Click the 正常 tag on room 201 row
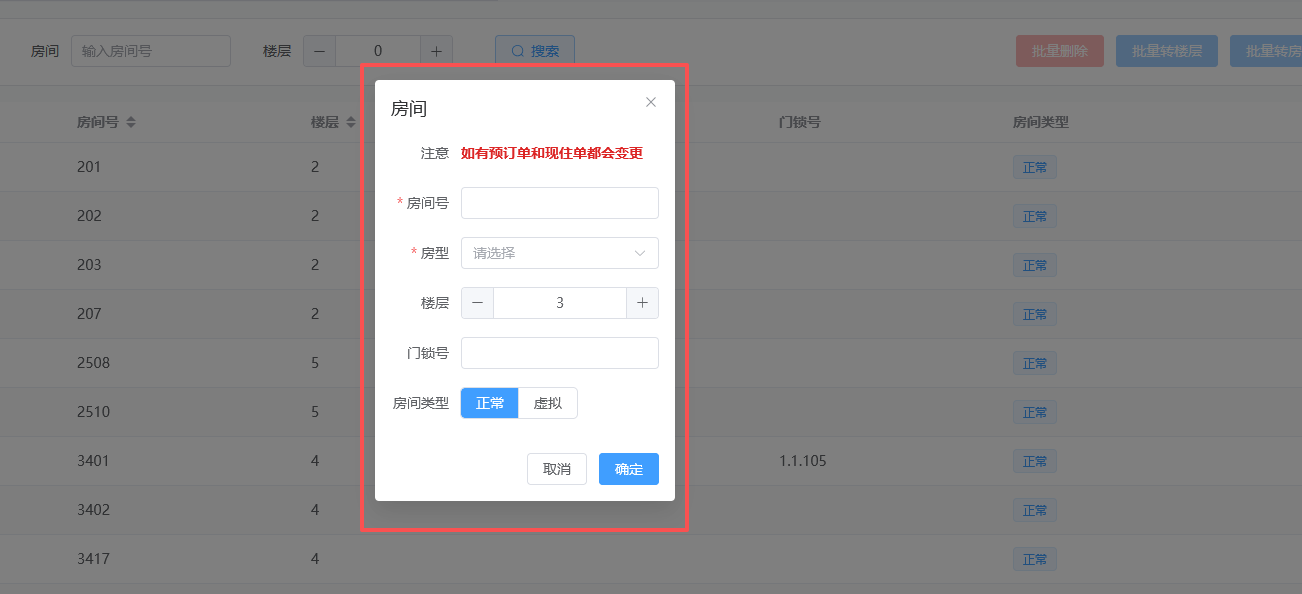This screenshot has height=594, width=1302. pos(1035,167)
